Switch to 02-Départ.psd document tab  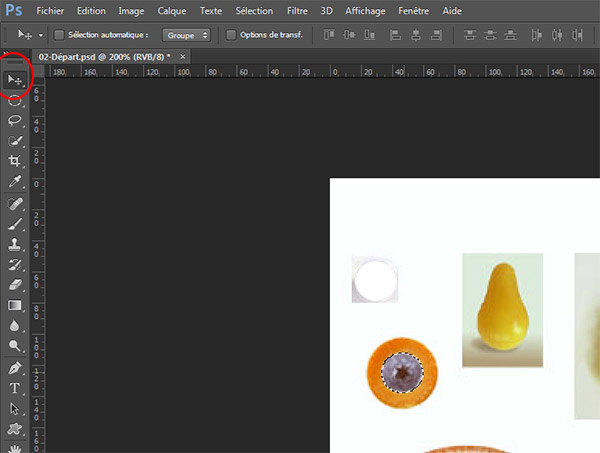104,57
